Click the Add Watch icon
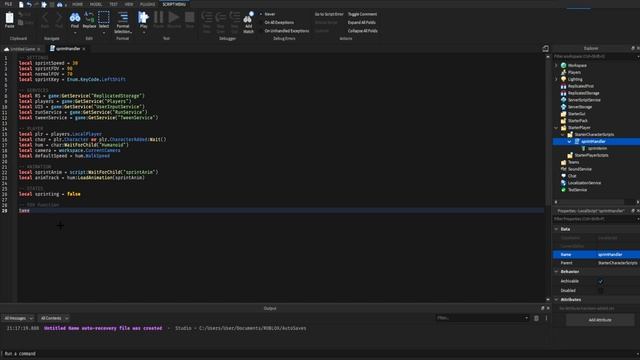Image resolution: width=640 pixels, height=360 pixels. tap(248, 17)
